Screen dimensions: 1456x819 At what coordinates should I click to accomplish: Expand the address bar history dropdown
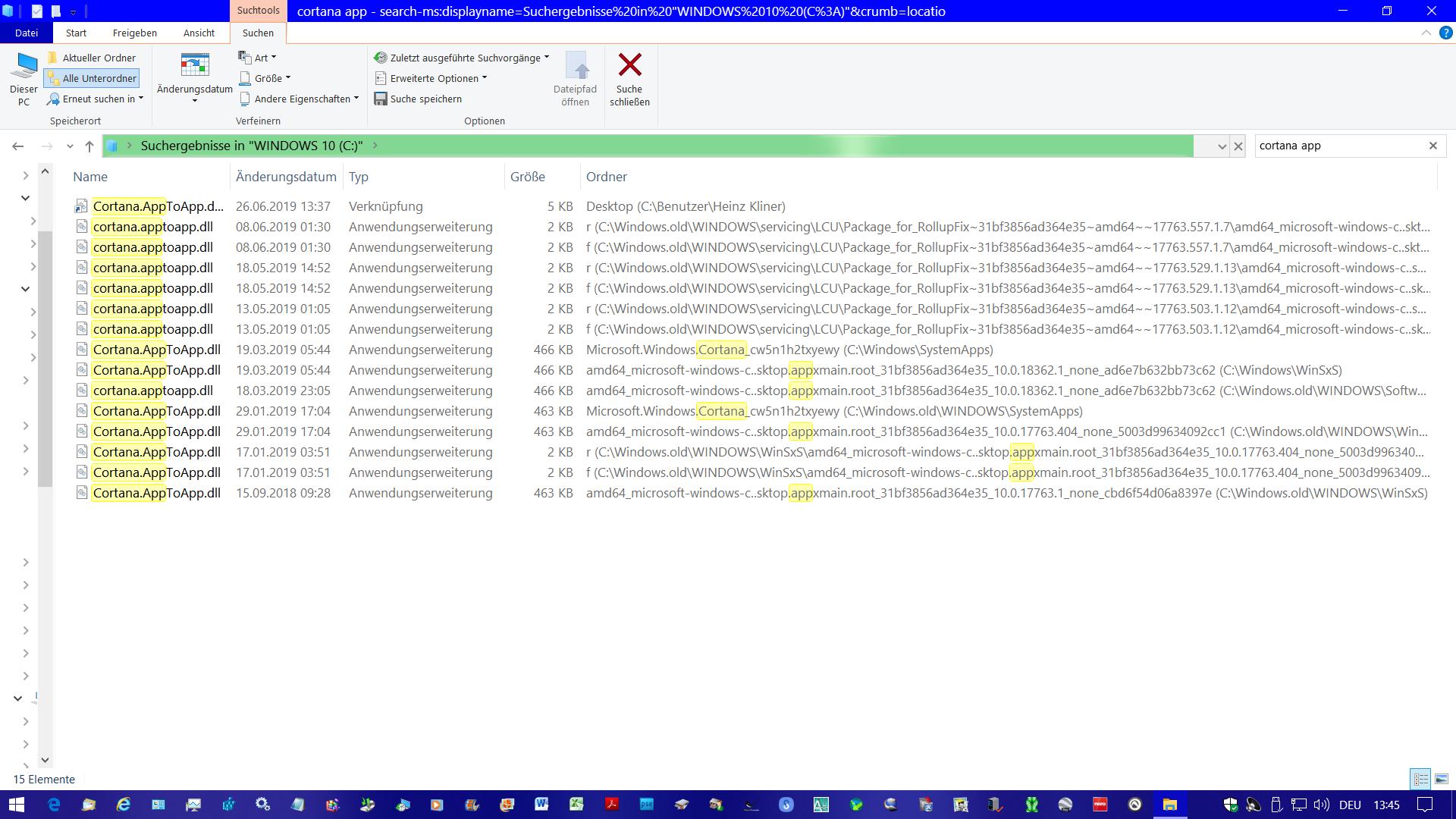click(1222, 146)
